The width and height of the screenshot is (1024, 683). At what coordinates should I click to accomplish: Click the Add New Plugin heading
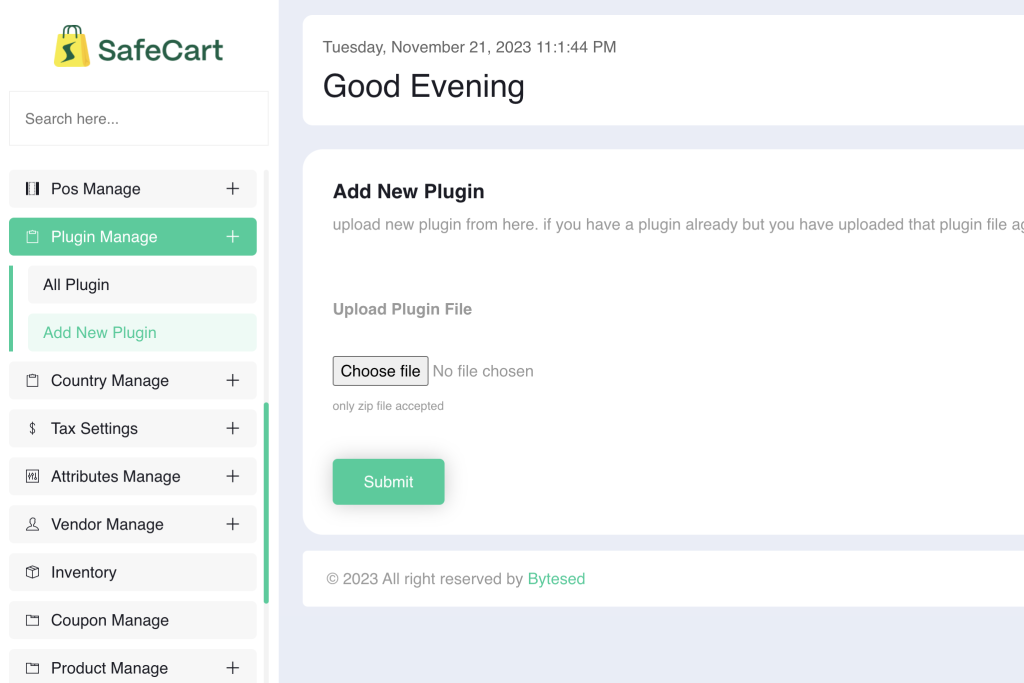tap(409, 191)
